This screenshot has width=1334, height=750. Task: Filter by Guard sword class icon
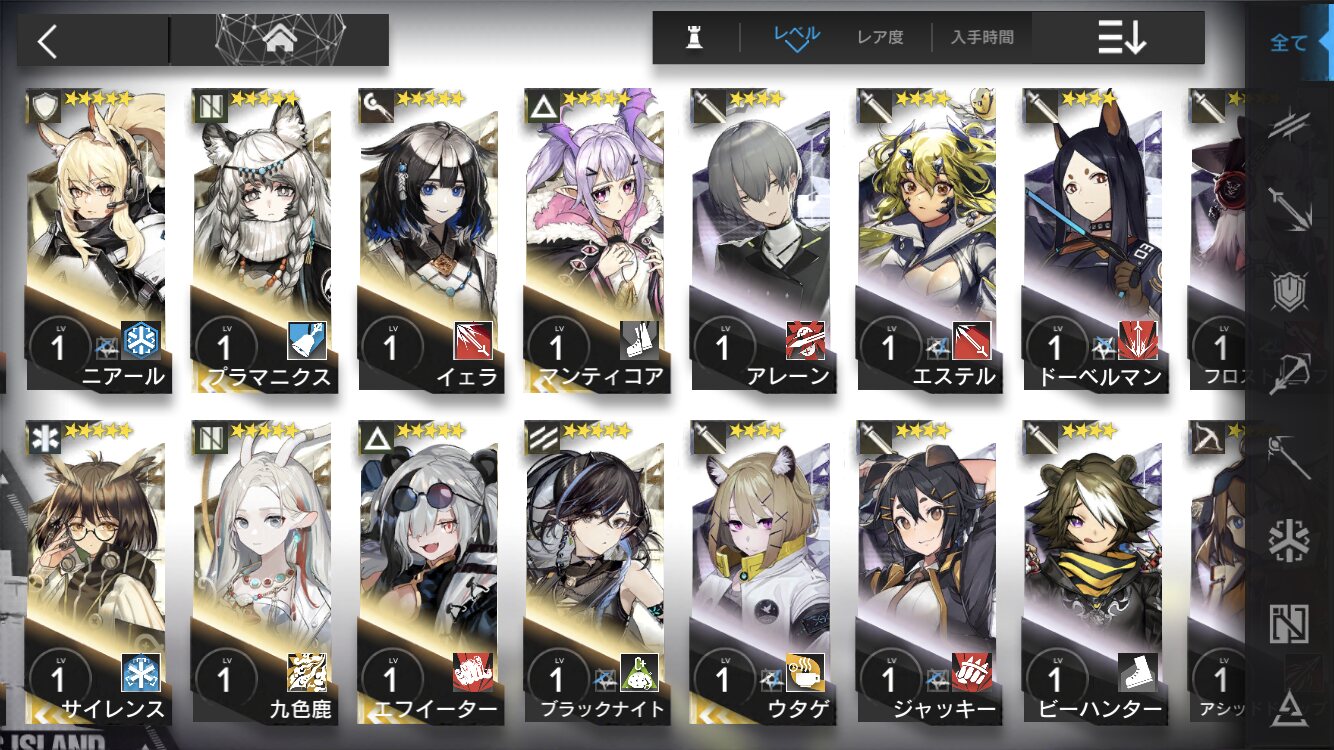[x=1290, y=209]
